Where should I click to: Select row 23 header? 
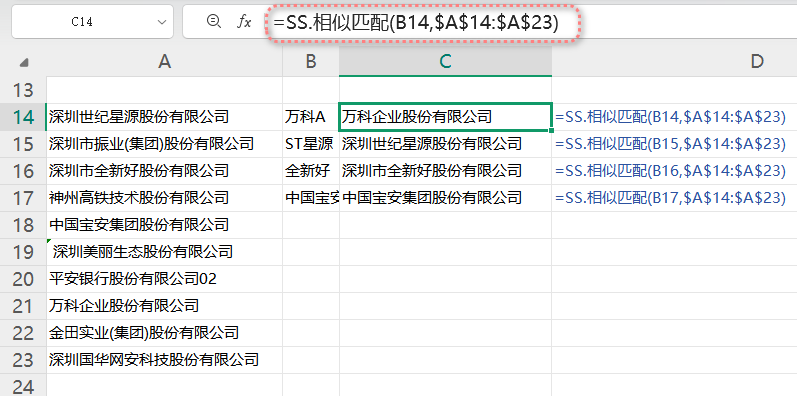click(x=23, y=360)
